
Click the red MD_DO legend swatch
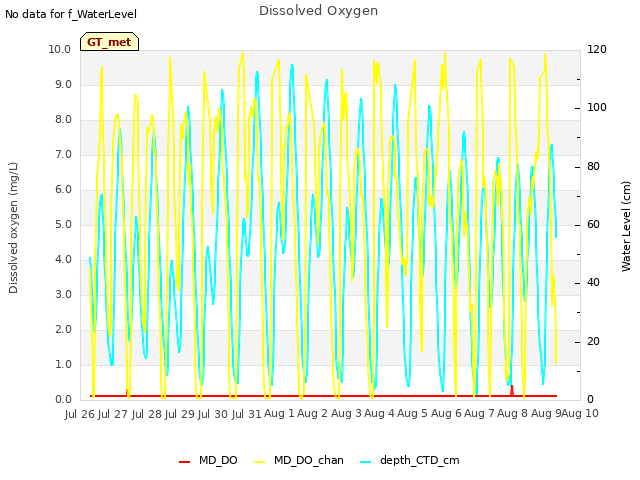pyautogui.click(x=184, y=461)
